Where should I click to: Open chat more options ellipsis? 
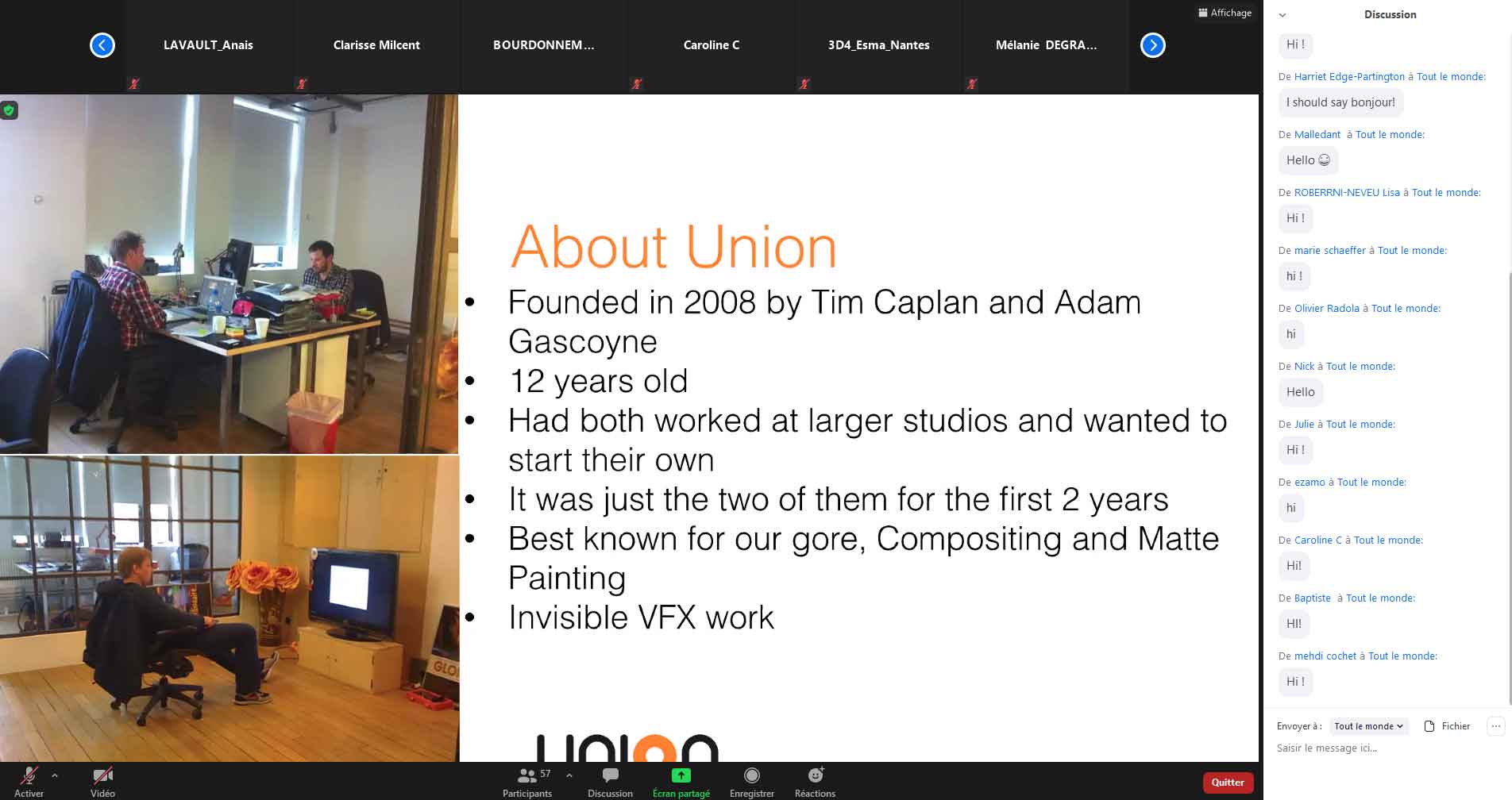(1496, 726)
